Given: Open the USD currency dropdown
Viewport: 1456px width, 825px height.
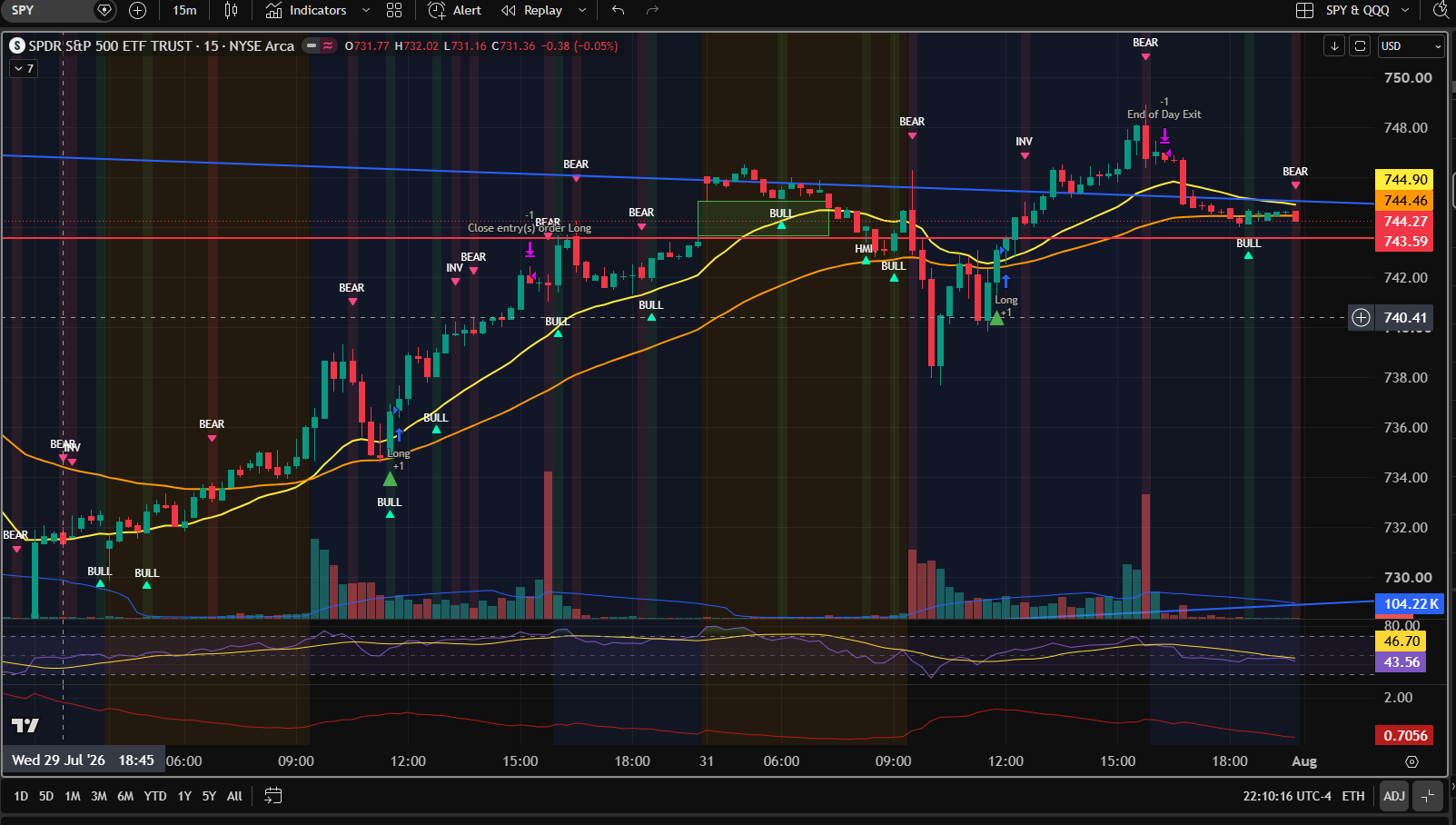Looking at the screenshot, I should coord(1411,45).
